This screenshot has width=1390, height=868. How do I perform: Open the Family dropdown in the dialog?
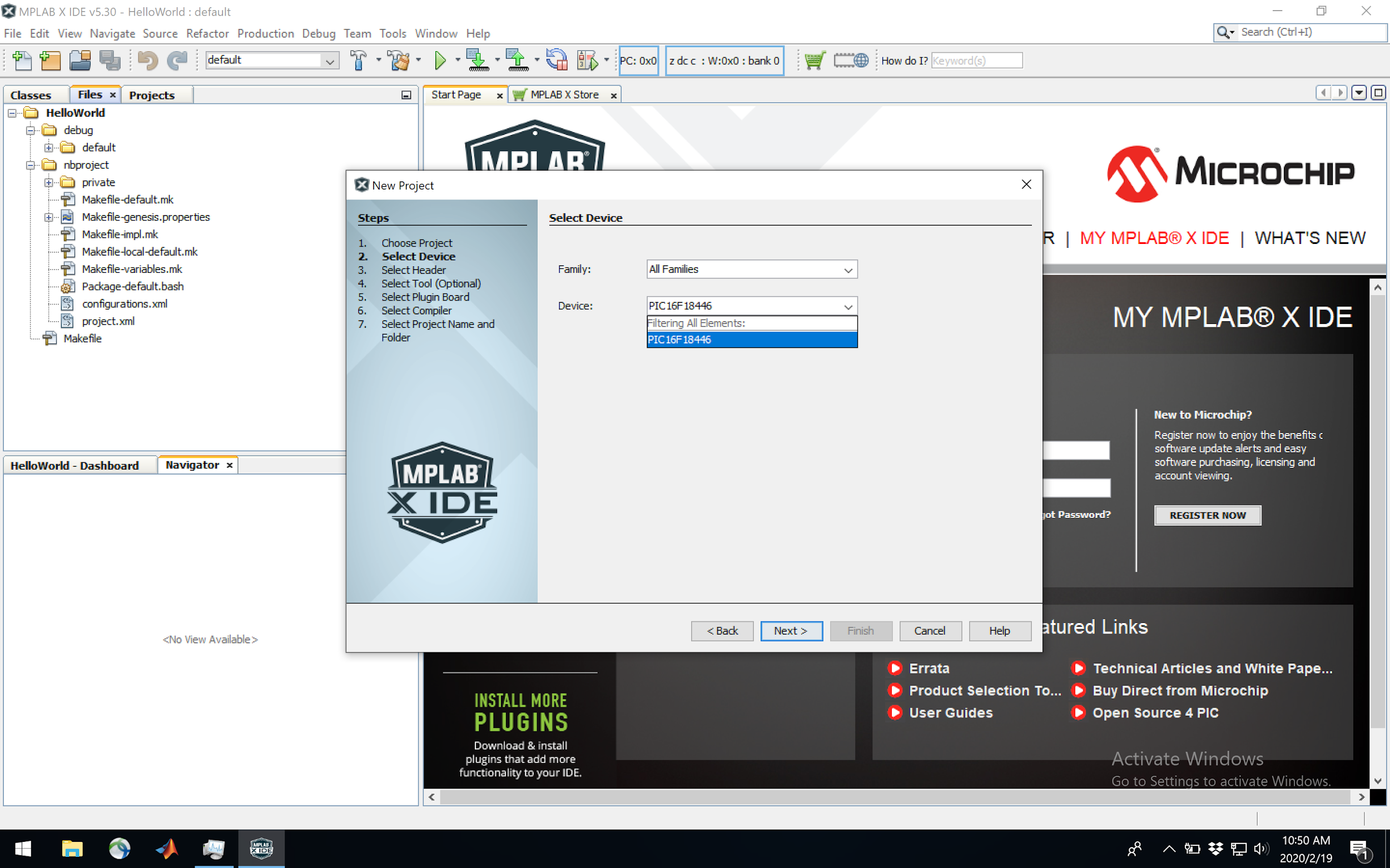(848, 270)
